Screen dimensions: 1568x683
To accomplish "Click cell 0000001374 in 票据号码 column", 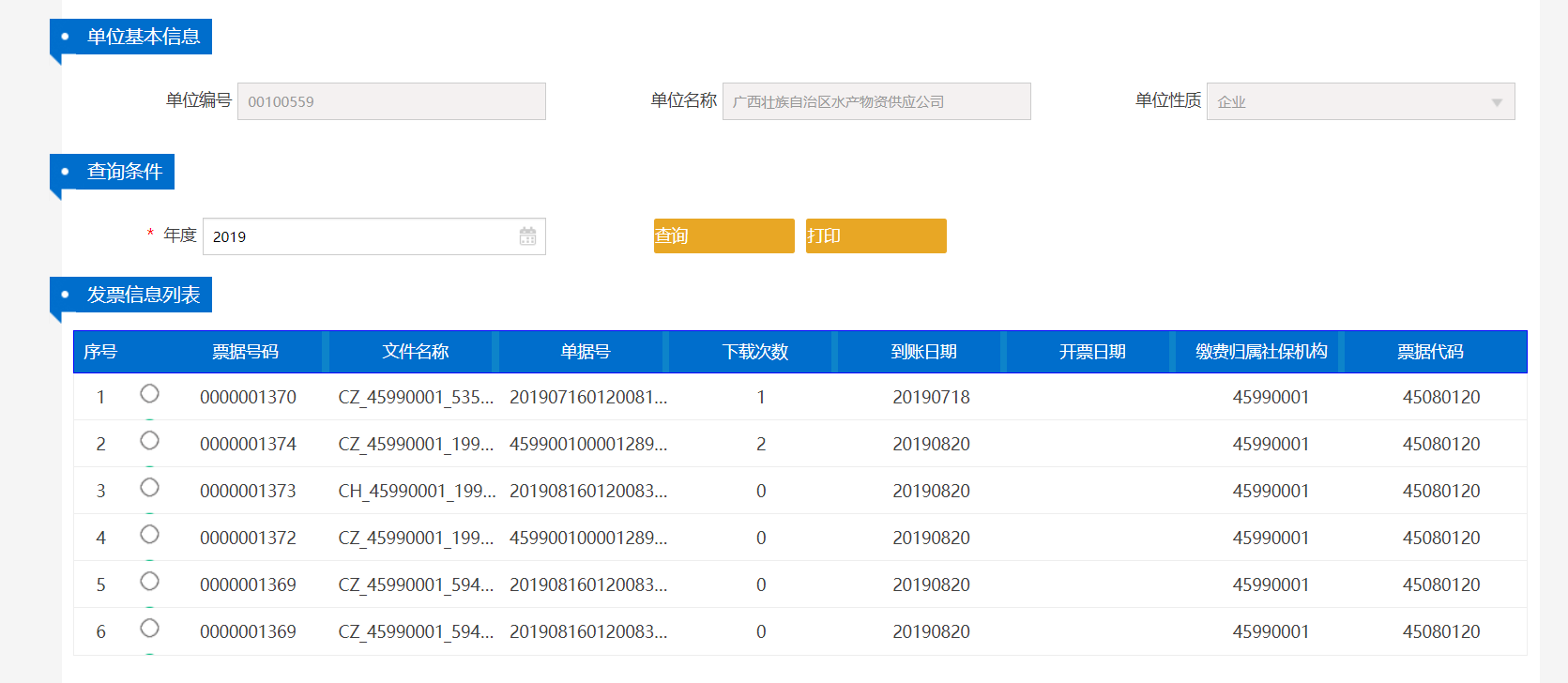I will pyautogui.click(x=248, y=444).
